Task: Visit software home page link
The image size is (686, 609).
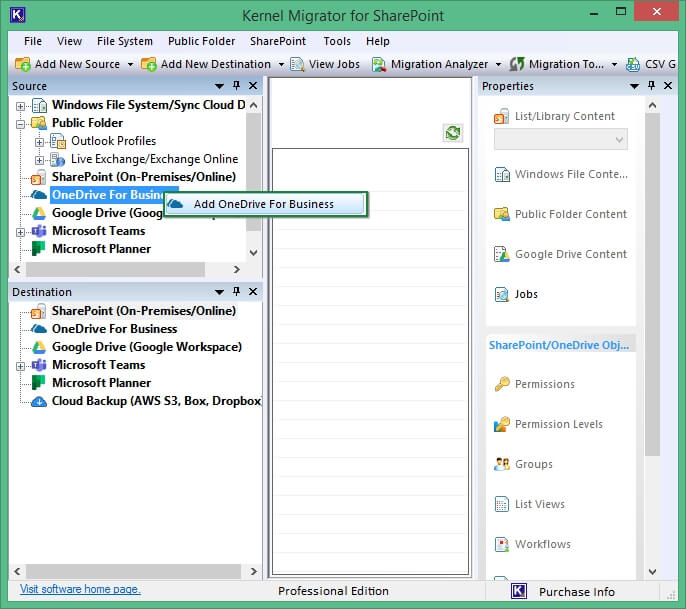Action: point(80,589)
